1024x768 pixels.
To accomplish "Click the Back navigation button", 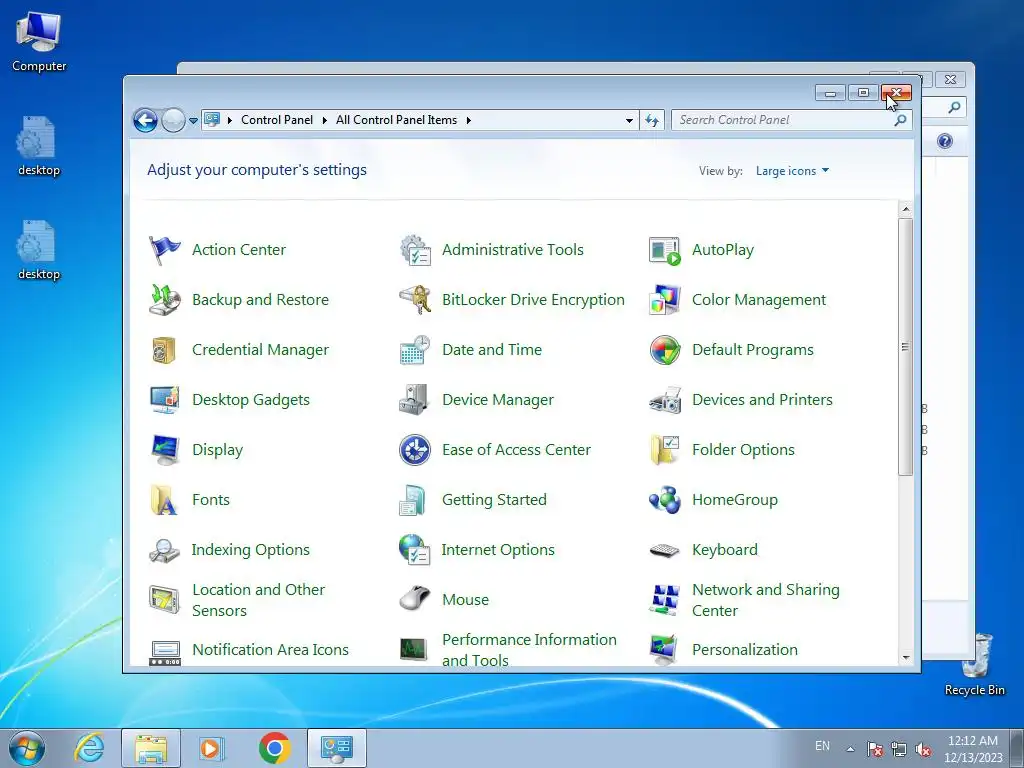I will pos(146,120).
